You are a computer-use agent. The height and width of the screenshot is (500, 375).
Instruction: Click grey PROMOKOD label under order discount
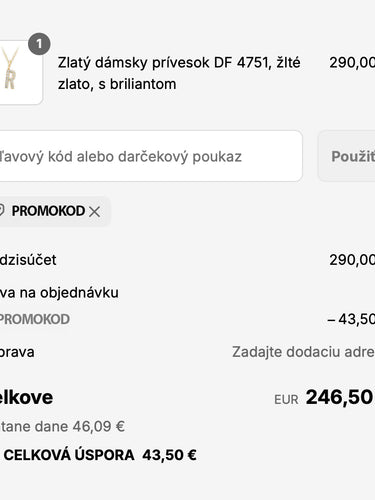[x=35, y=319]
